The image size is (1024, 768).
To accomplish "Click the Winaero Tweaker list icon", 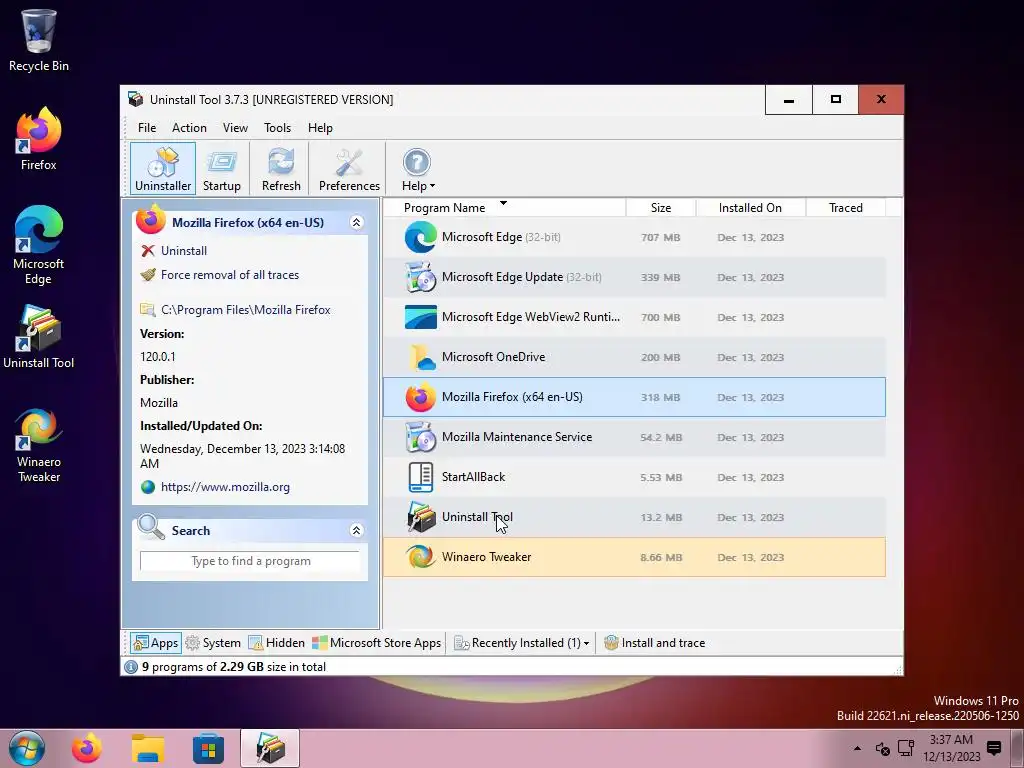I will coord(420,557).
